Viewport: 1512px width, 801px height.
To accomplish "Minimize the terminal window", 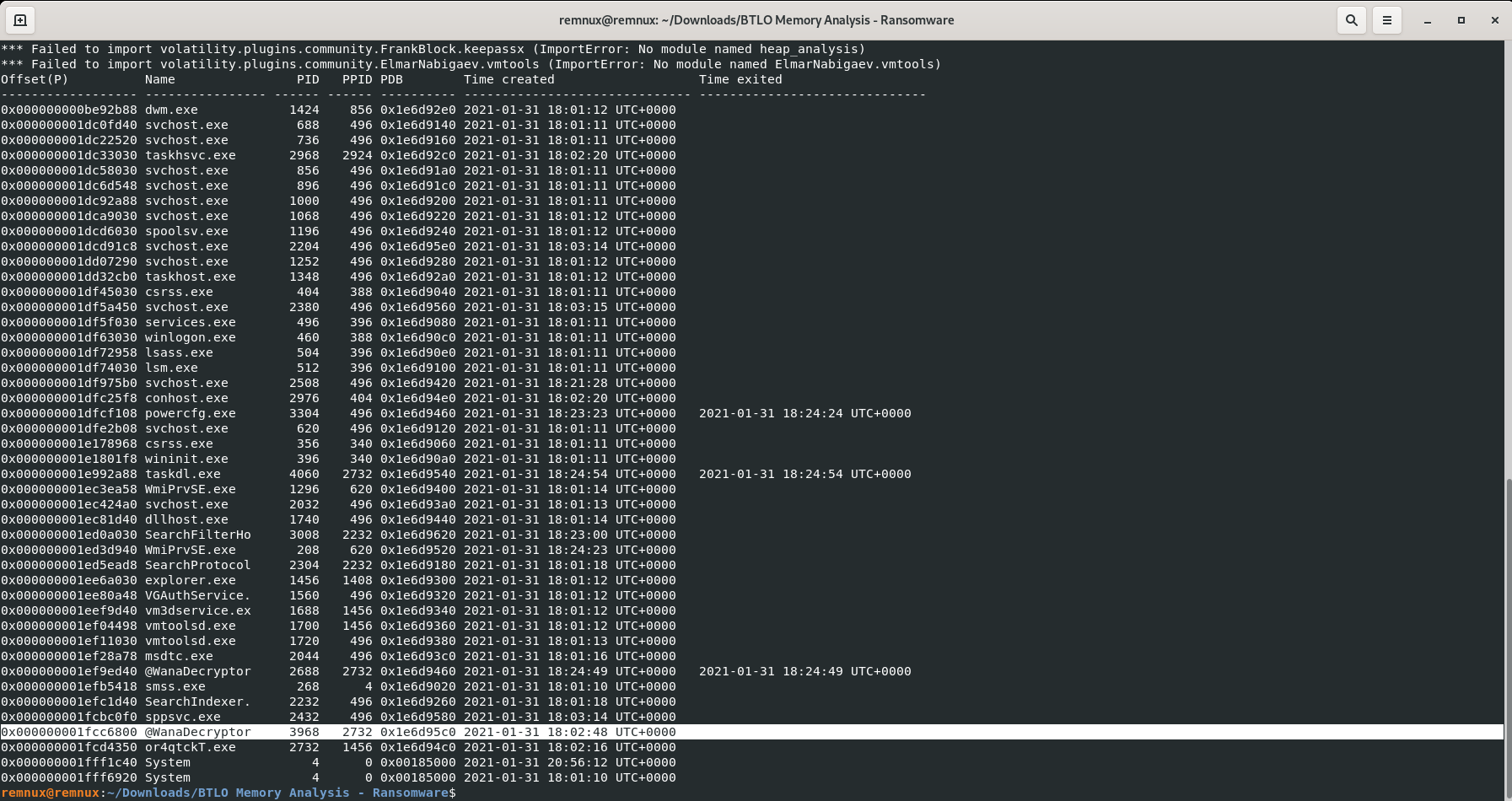I will tap(1428, 20).
